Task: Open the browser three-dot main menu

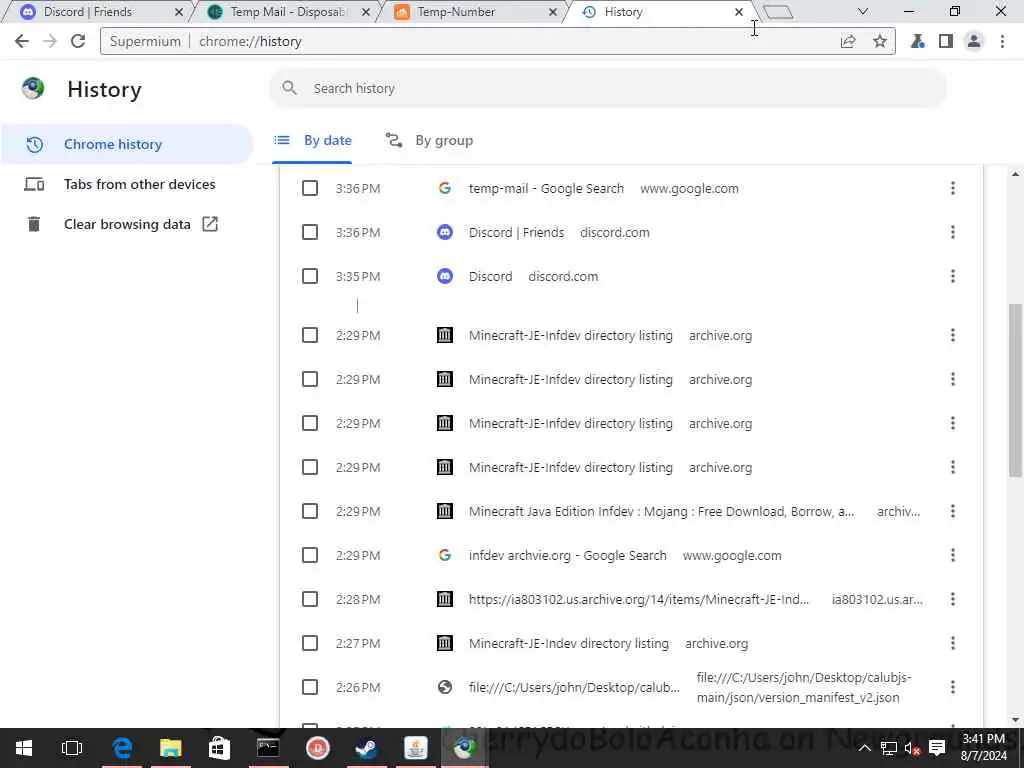Action: [x=1002, y=41]
